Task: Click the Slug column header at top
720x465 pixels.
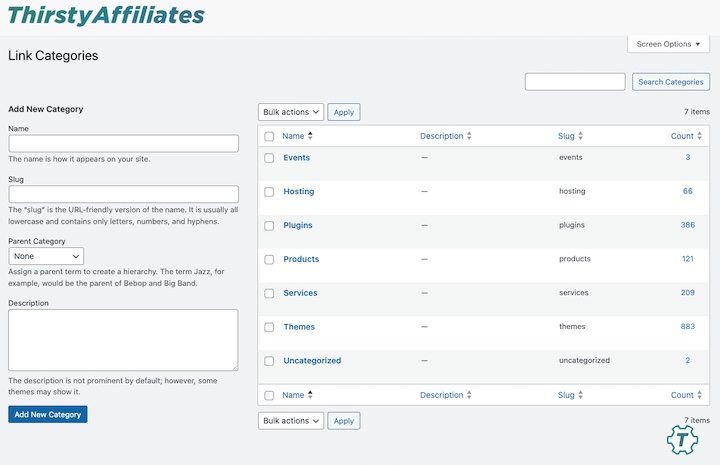Action: pos(566,136)
